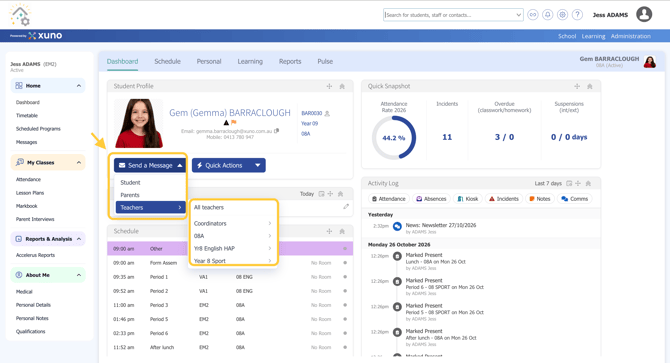The width and height of the screenshot is (670, 363).
Task: Switch to the Learning tab
Action: coord(250,61)
